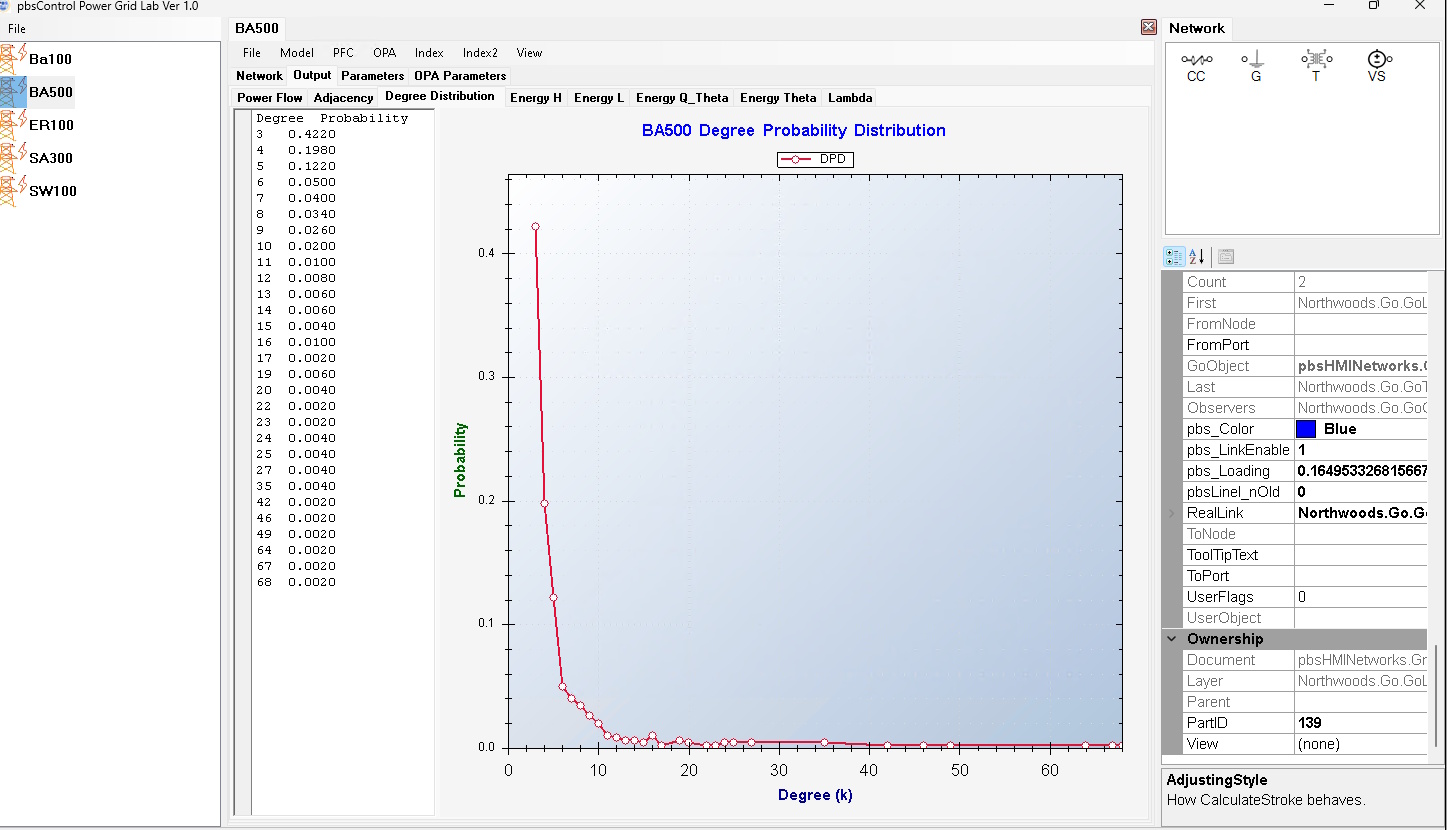
Task: Click the blue pbs_Color swatch
Action: pos(1306,429)
